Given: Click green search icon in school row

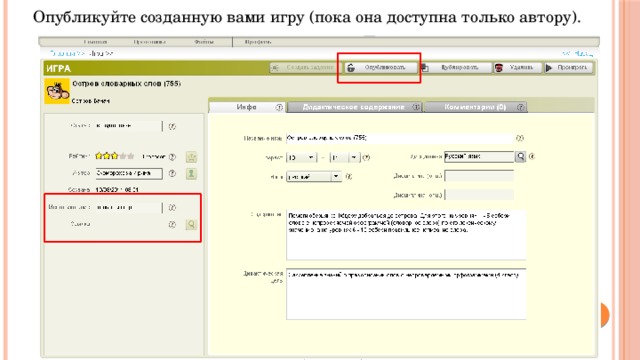Looking at the screenshot, I should click(191, 224).
